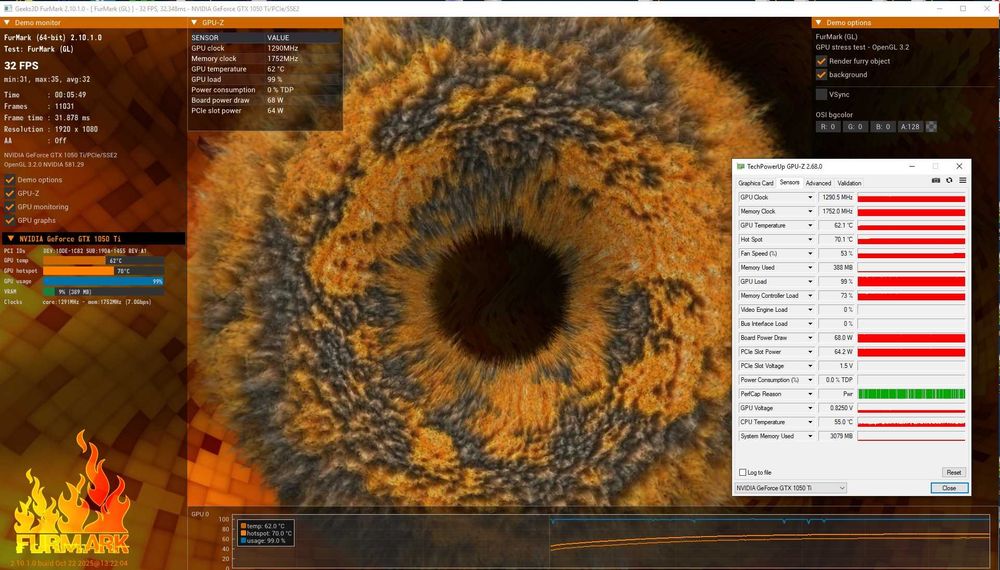Open the PerfCap Reason sensor dropdown

(x=810, y=394)
